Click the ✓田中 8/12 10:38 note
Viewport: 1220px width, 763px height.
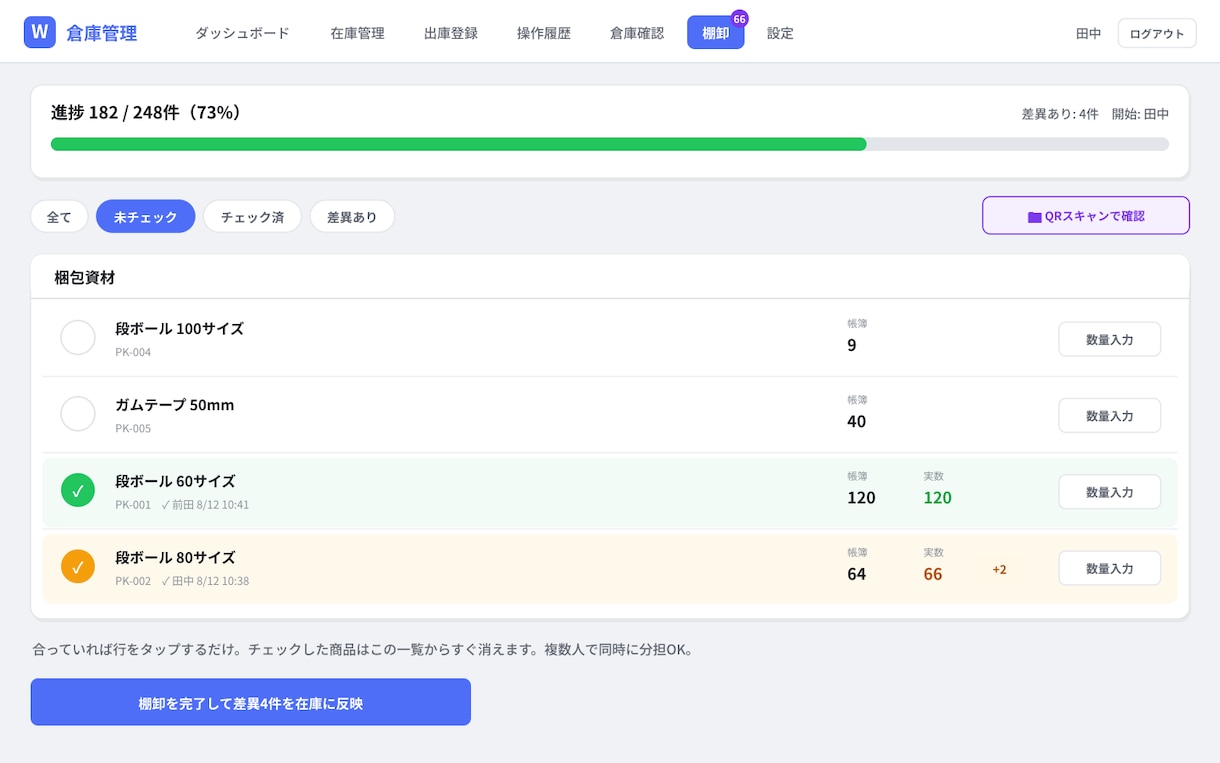tap(205, 581)
